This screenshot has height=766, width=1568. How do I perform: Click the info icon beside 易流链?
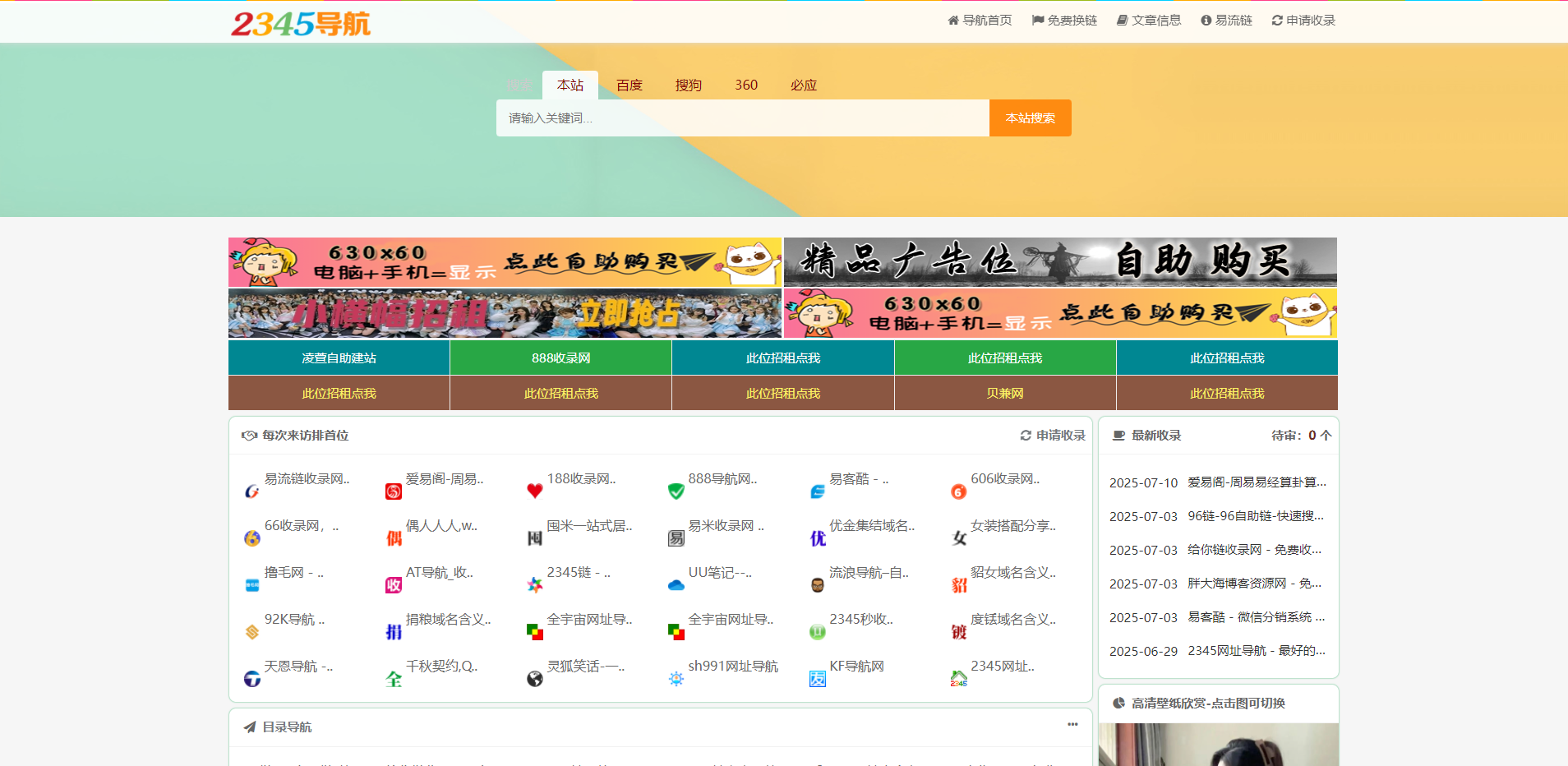click(x=1206, y=21)
